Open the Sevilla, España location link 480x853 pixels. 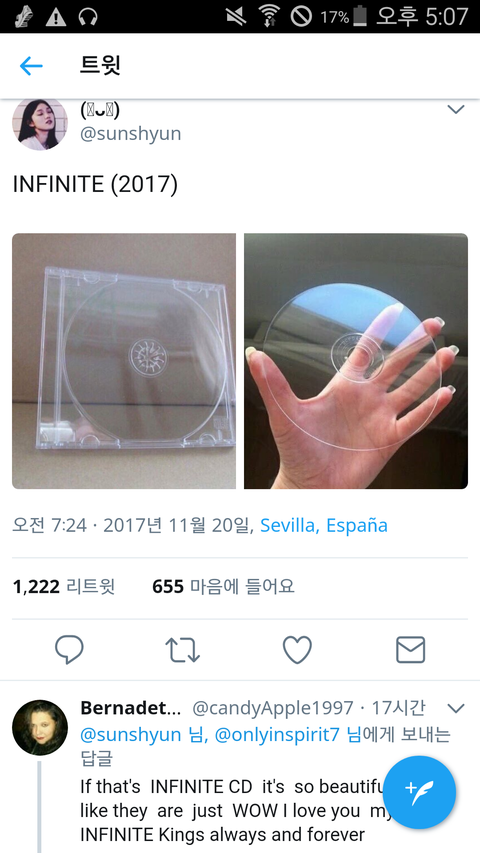pyautogui.click(x=324, y=526)
